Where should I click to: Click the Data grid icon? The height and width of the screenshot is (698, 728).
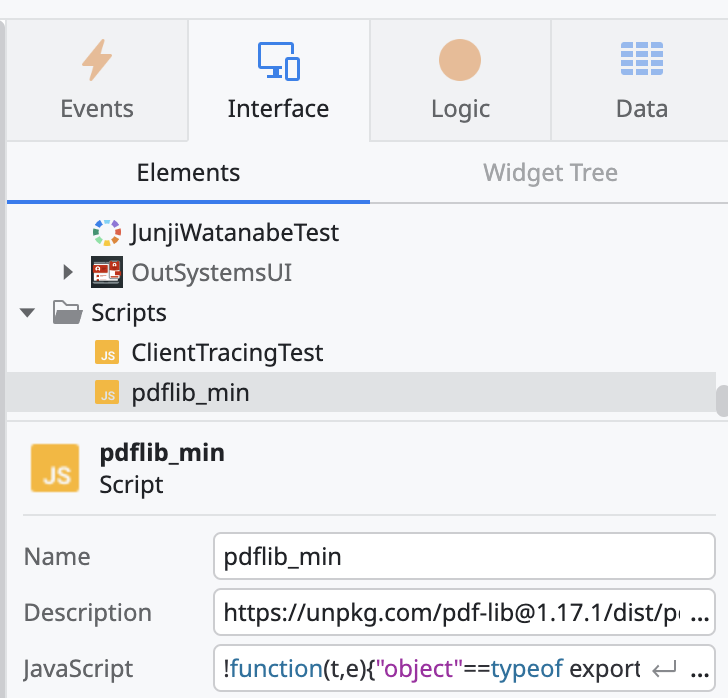[642, 60]
